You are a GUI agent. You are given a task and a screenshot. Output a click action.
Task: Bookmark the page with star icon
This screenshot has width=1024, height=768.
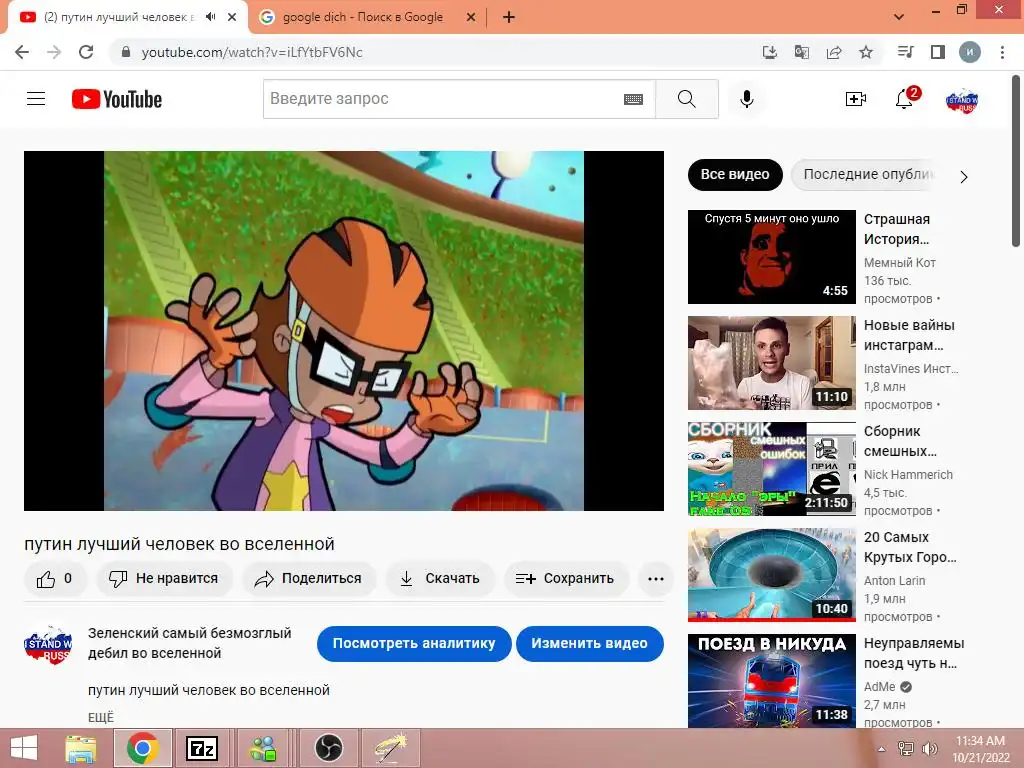[x=866, y=52]
